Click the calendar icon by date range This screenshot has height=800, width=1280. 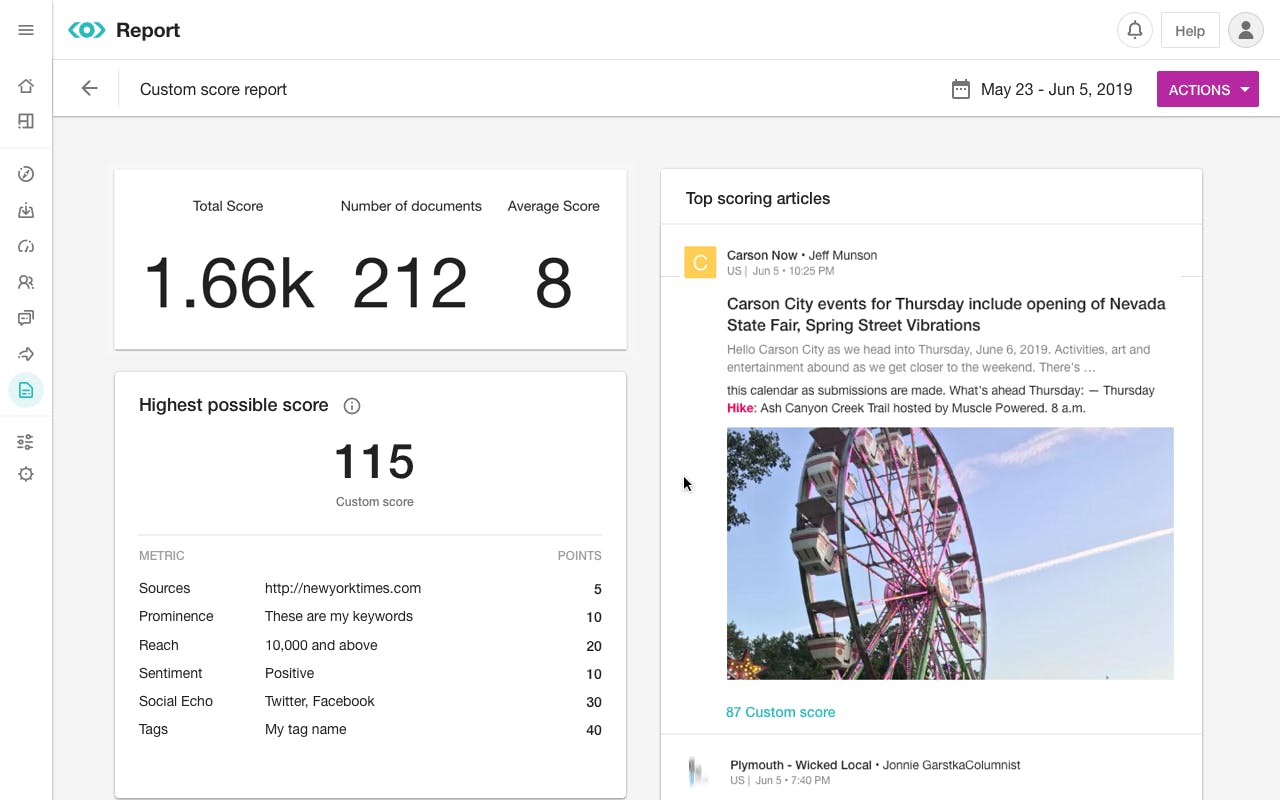960,89
